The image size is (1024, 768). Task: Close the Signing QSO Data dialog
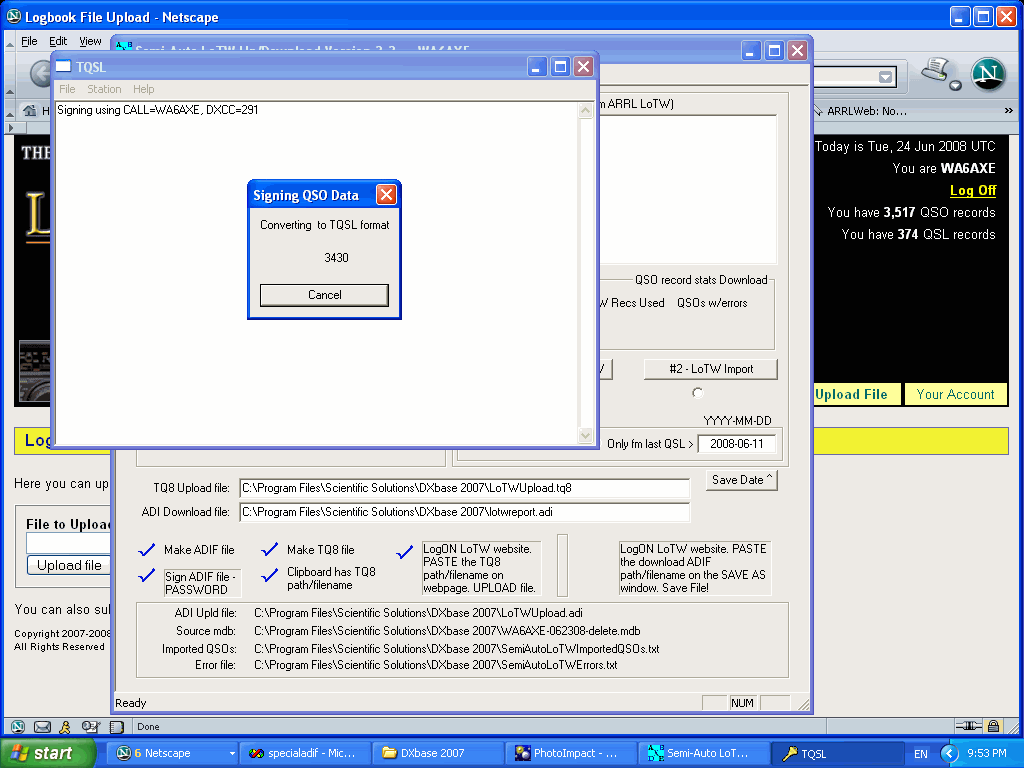[387, 195]
